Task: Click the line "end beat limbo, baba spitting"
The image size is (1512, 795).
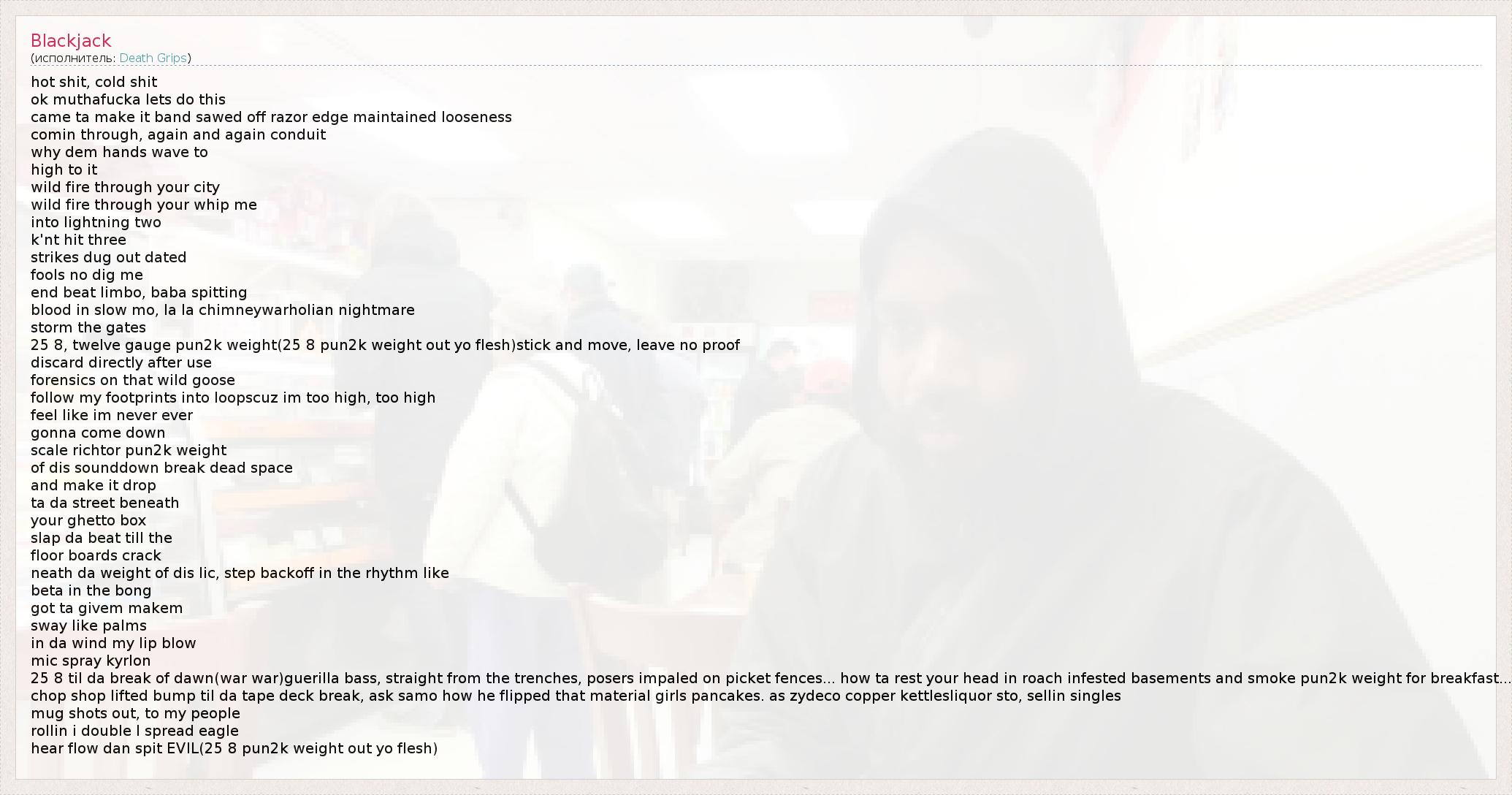Action: tap(139, 292)
